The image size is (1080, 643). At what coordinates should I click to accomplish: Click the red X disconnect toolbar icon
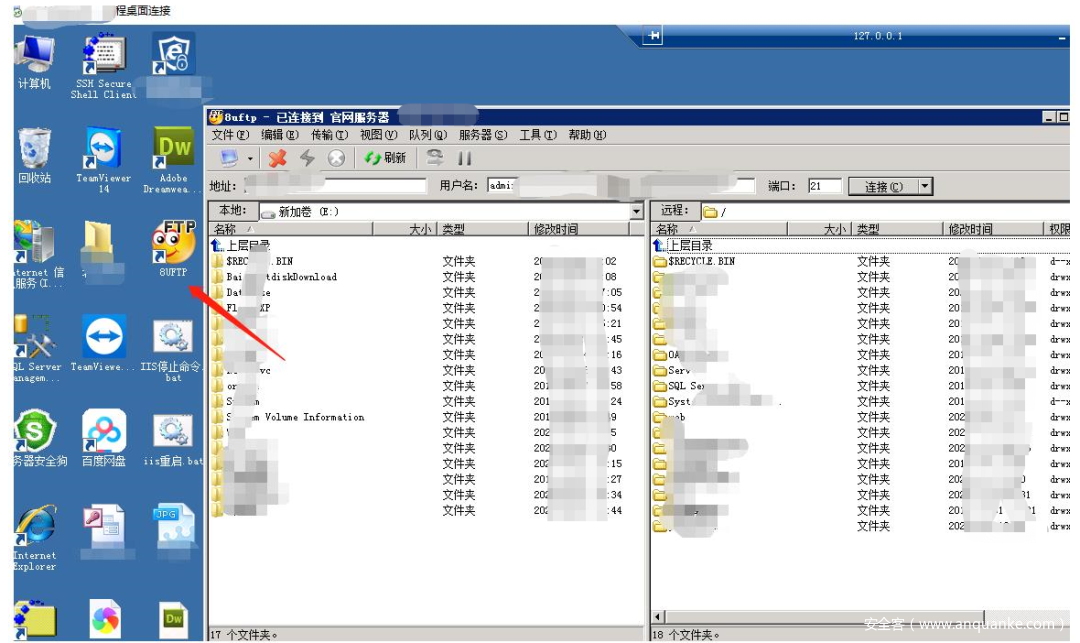point(278,158)
